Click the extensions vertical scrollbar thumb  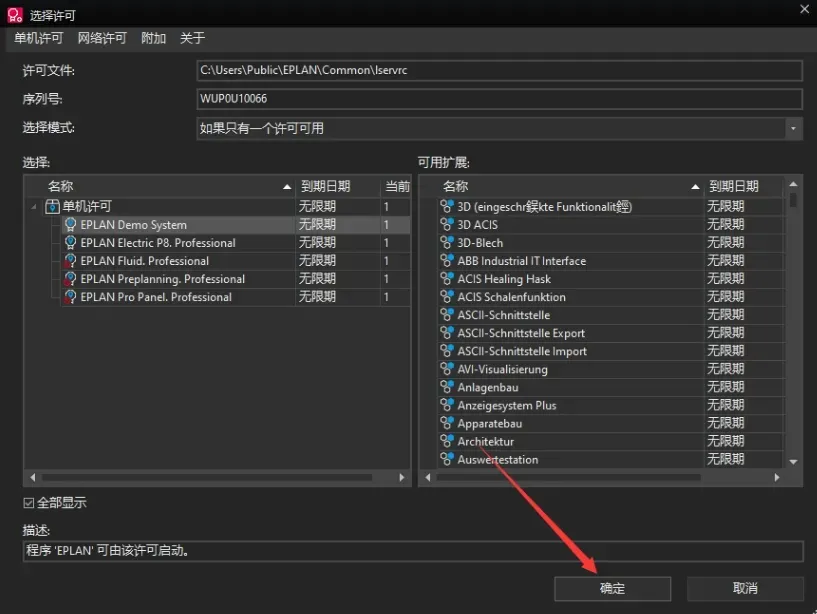tap(793, 200)
